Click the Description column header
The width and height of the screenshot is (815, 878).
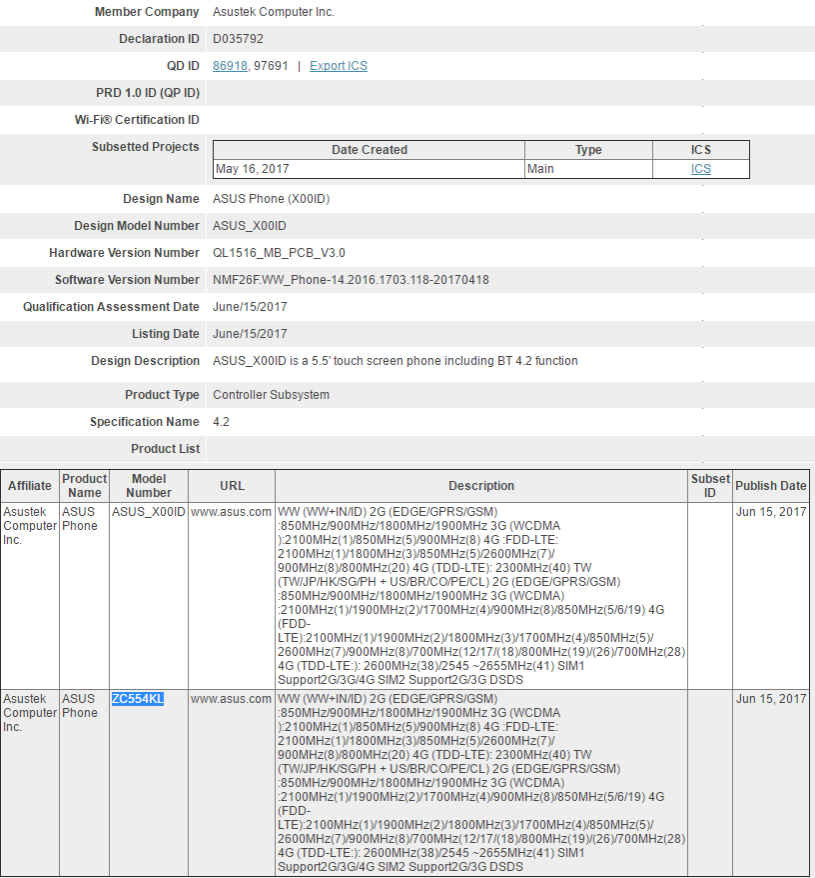(481, 486)
